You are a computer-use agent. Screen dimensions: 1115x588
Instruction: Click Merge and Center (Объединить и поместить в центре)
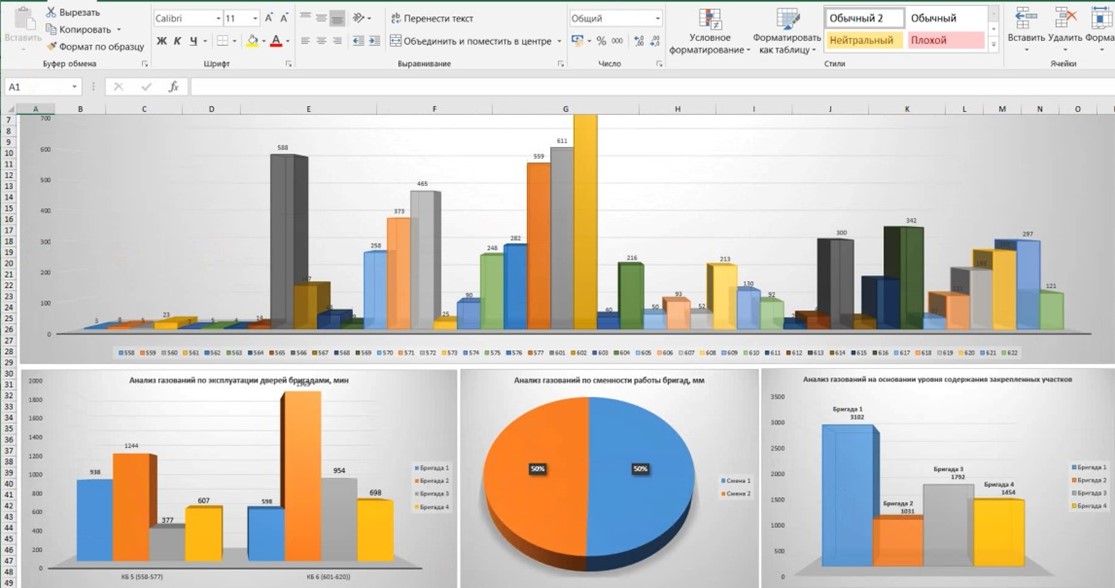click(470, 41)
